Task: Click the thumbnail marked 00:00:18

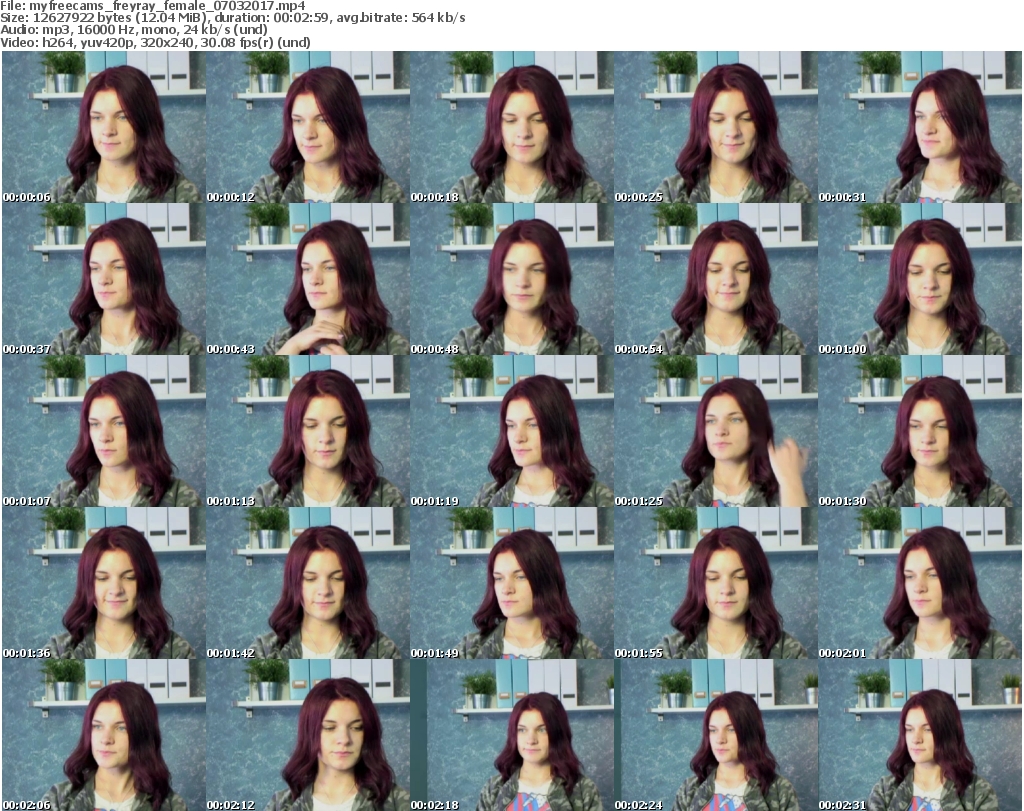Action: pyautogui.click(x=512, y=127)
